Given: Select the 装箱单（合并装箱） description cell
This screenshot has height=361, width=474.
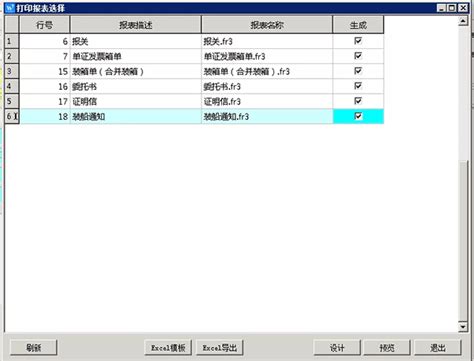Looking at the screenshot, I should click(x=136, y=71).
